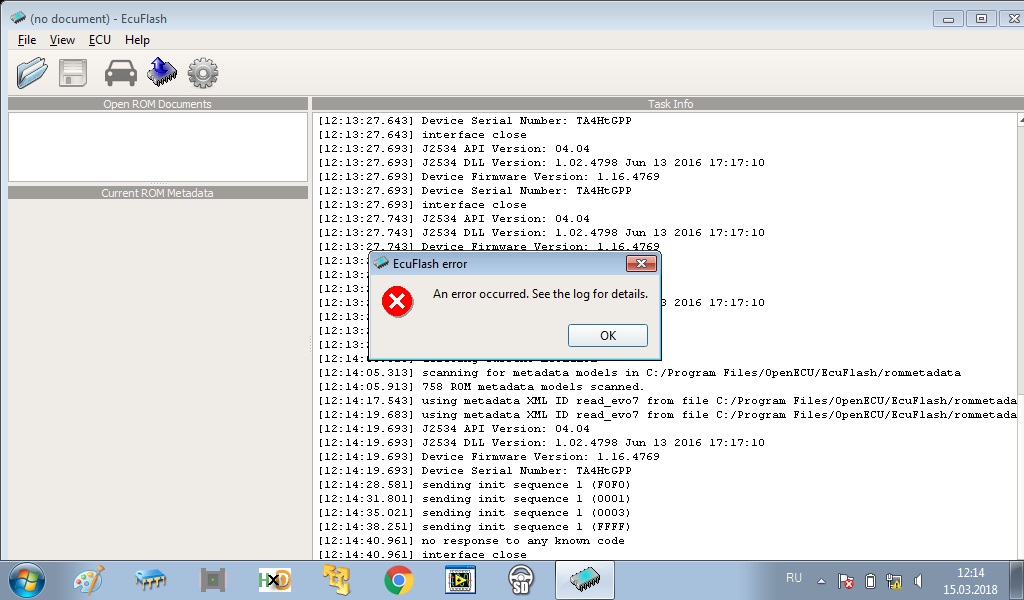The width and height of the screenshot is (1024, 600).
Task: Click the Current ROM Metadata panel header
Action: click(x=157, y=193)
